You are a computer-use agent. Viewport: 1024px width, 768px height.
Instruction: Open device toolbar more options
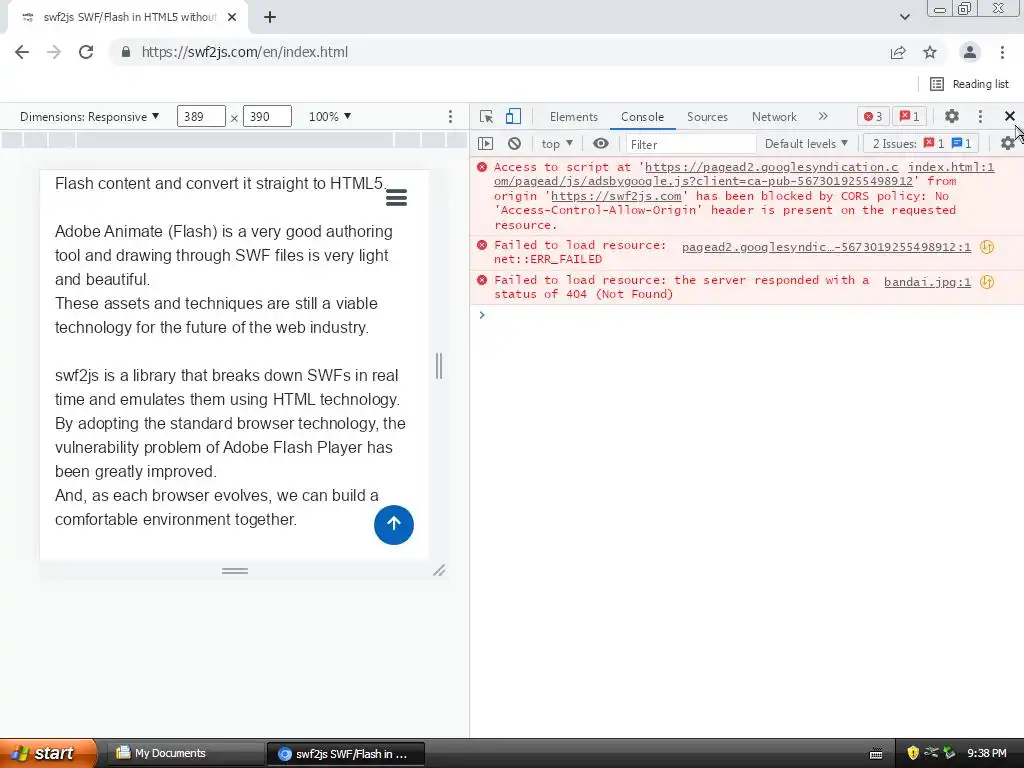click(450, 116)
